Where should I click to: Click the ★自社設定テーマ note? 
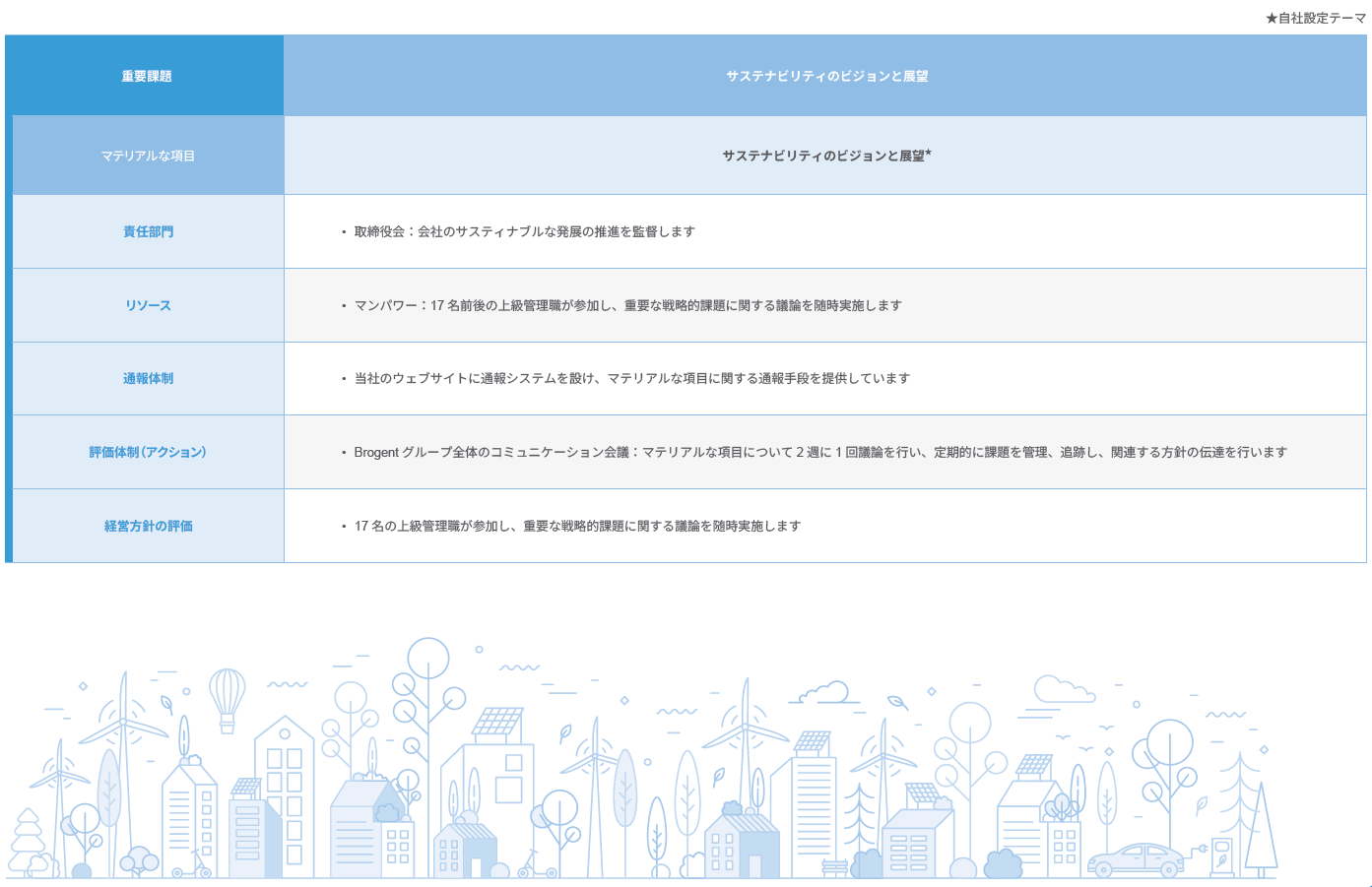click(1316, 18)
